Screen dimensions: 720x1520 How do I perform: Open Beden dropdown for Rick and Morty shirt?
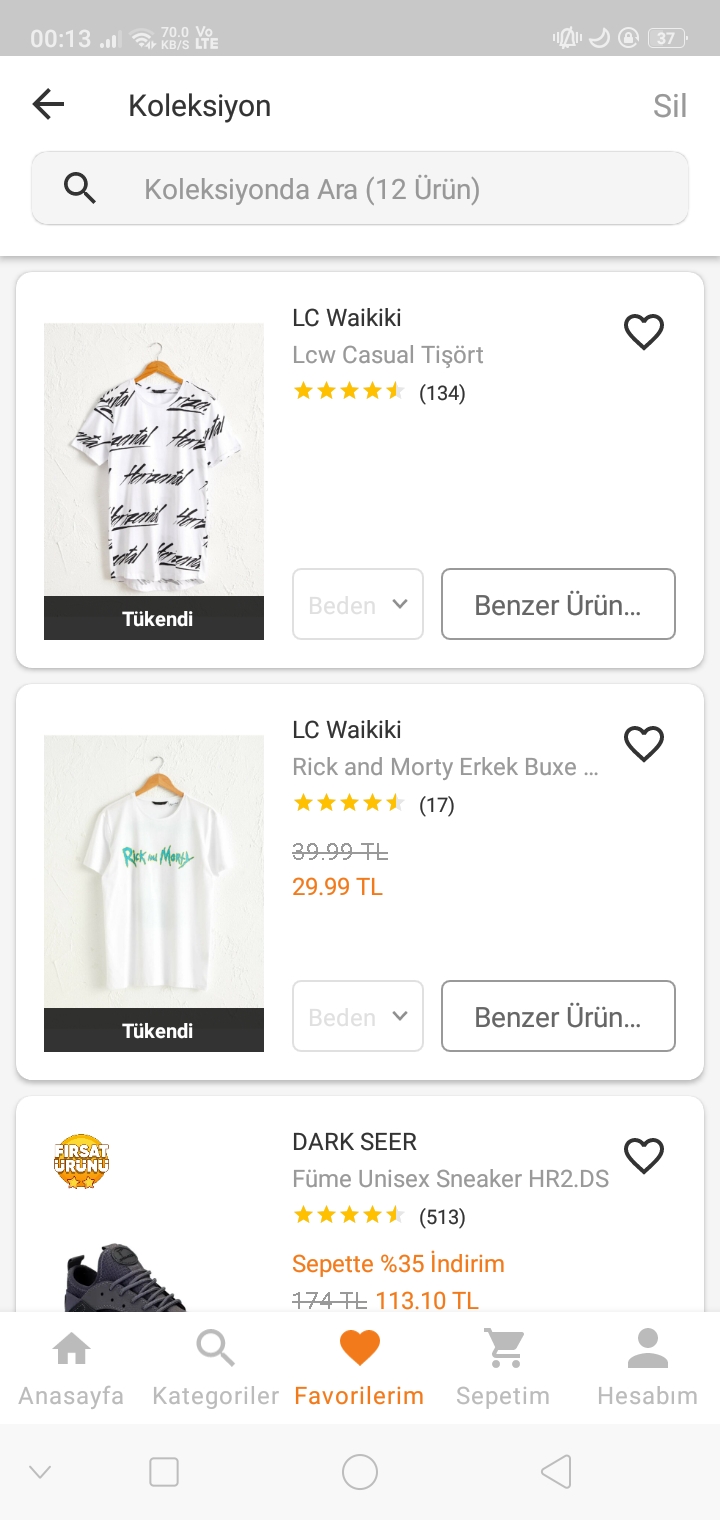point(358,1016)
